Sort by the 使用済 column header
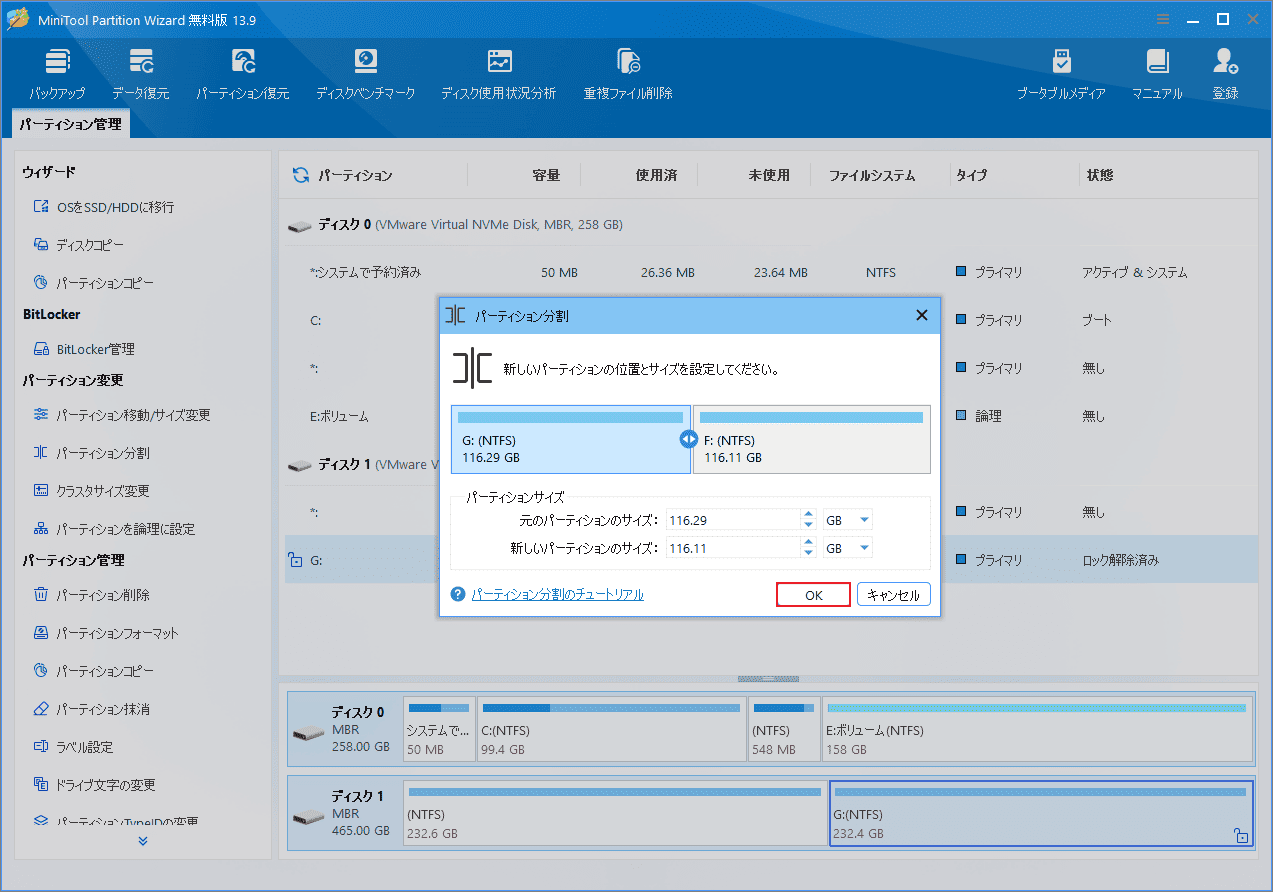The width and height of the screenshot is (1273, 892). (x=656, y=175)
